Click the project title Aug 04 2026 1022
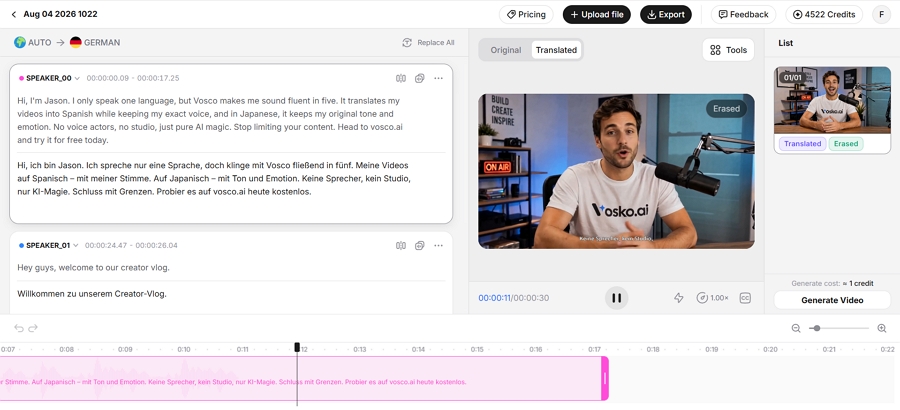The image size is (900, 410). tap(60, 14)
